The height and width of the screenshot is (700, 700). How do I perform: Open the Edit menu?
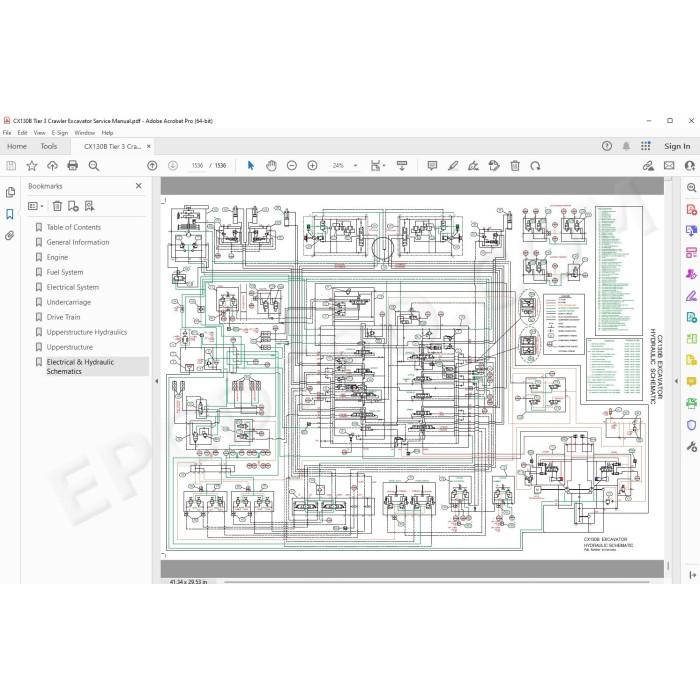22,133
